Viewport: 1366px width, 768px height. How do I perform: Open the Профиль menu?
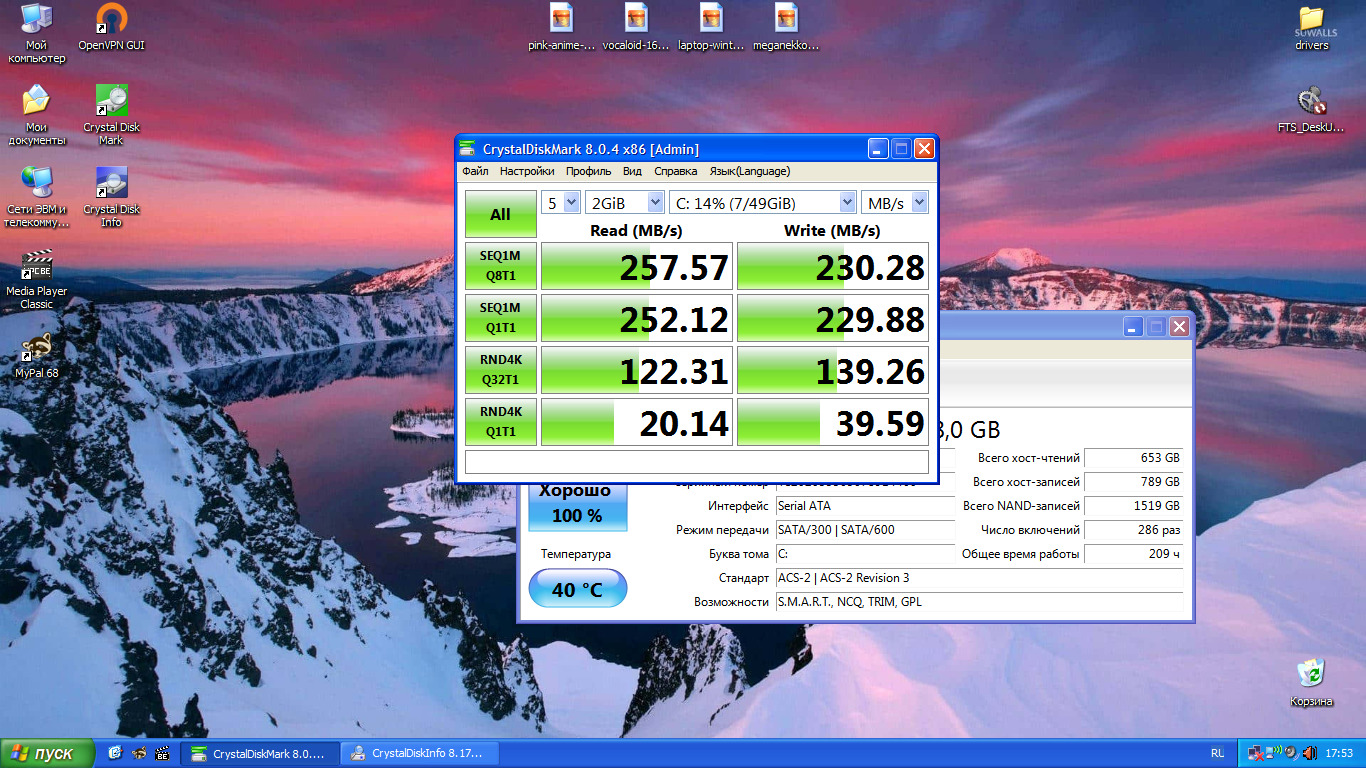coord(588,171)
